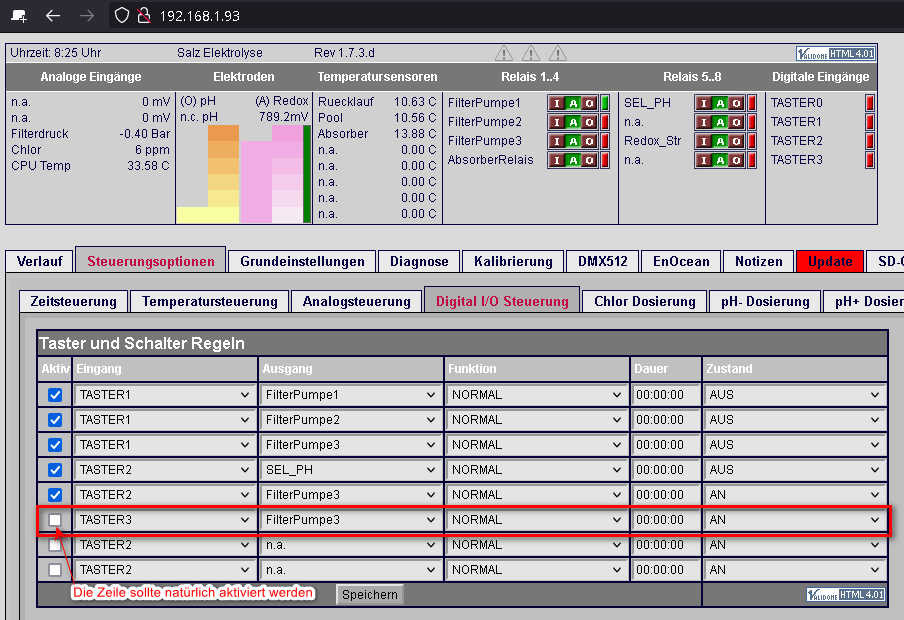Switch SEL_PH relay on with I

coord(704,103)
